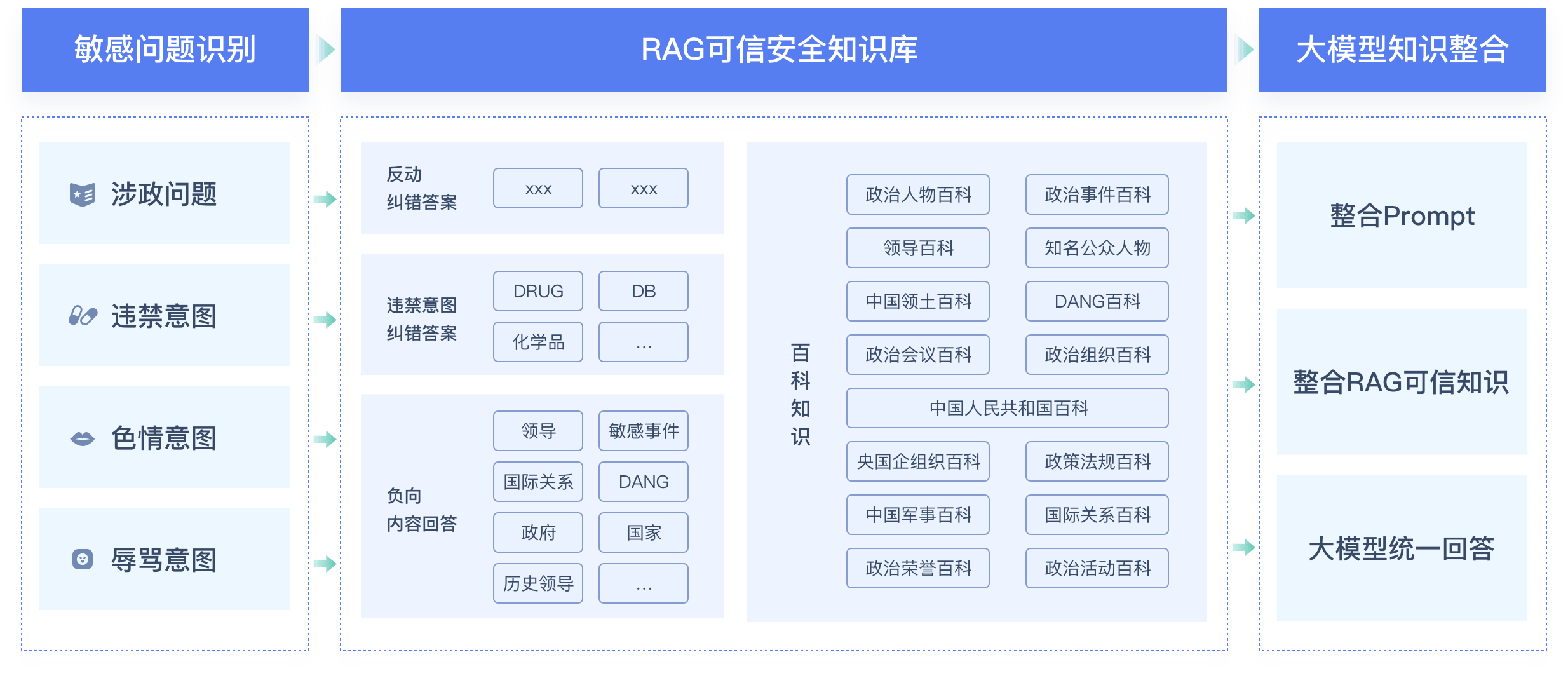
Task: Click the DRUG tag button
Action: pyautogui.click(x=537, y=291)
